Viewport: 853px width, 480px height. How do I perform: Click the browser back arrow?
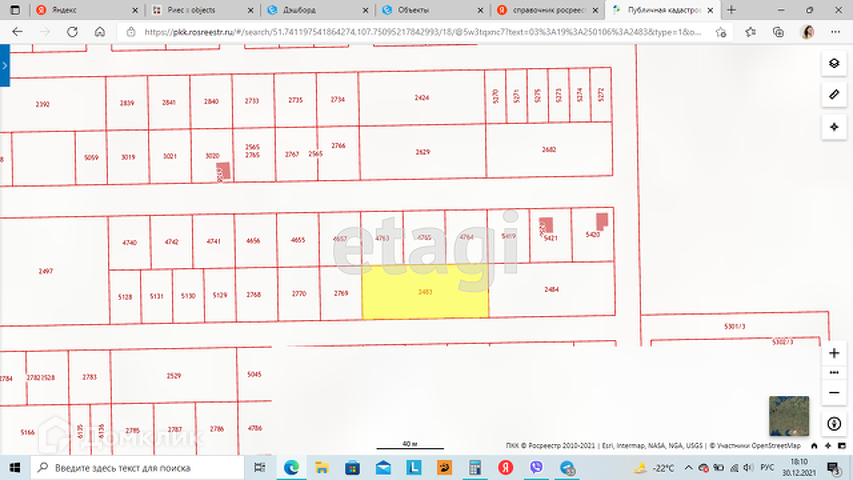pos(17,32)
